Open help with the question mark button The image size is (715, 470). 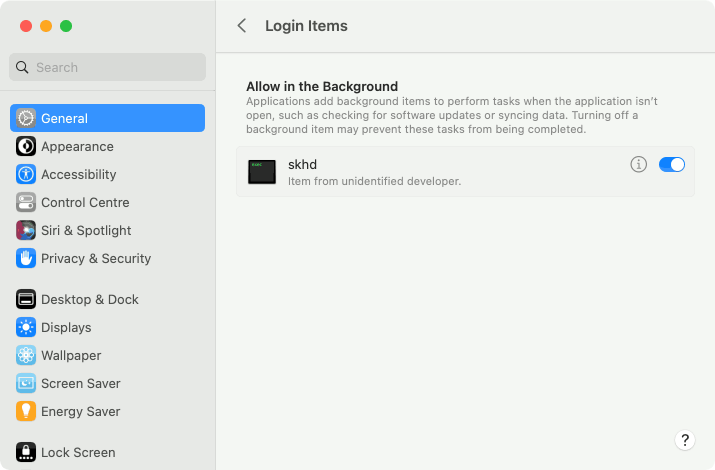coord(684,440)
